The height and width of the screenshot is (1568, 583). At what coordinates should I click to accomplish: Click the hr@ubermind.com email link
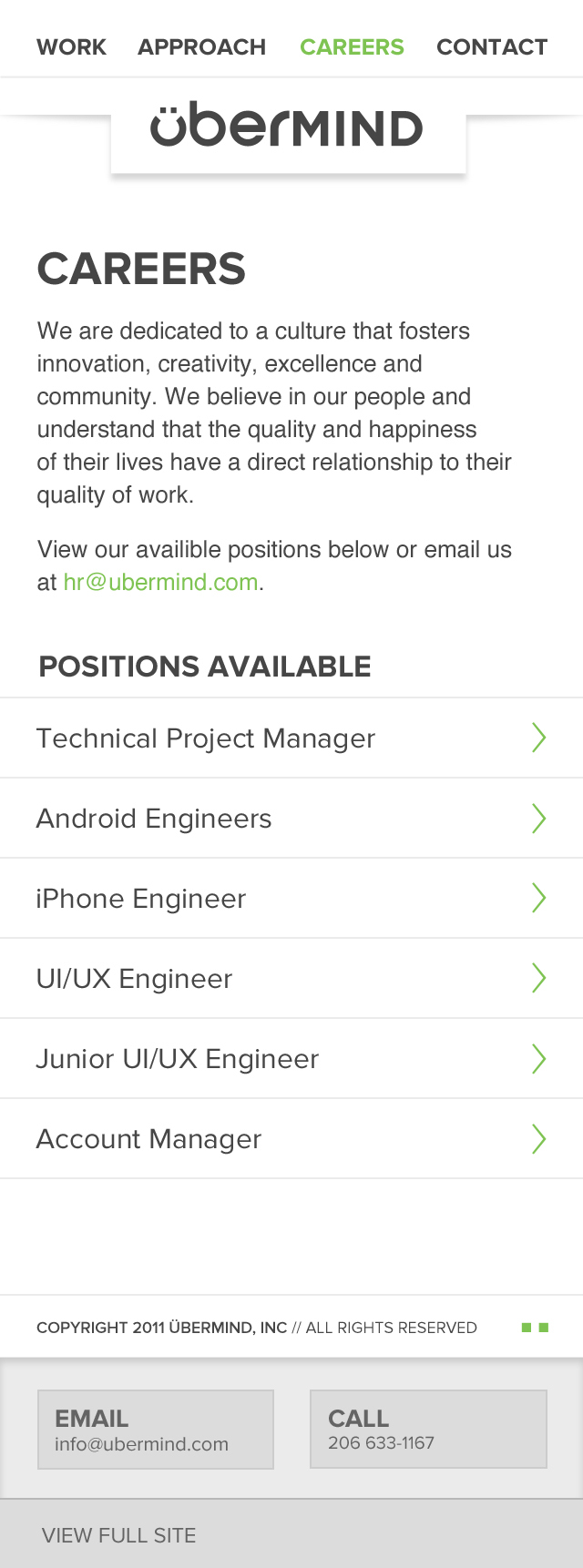[x=161, y=582]
